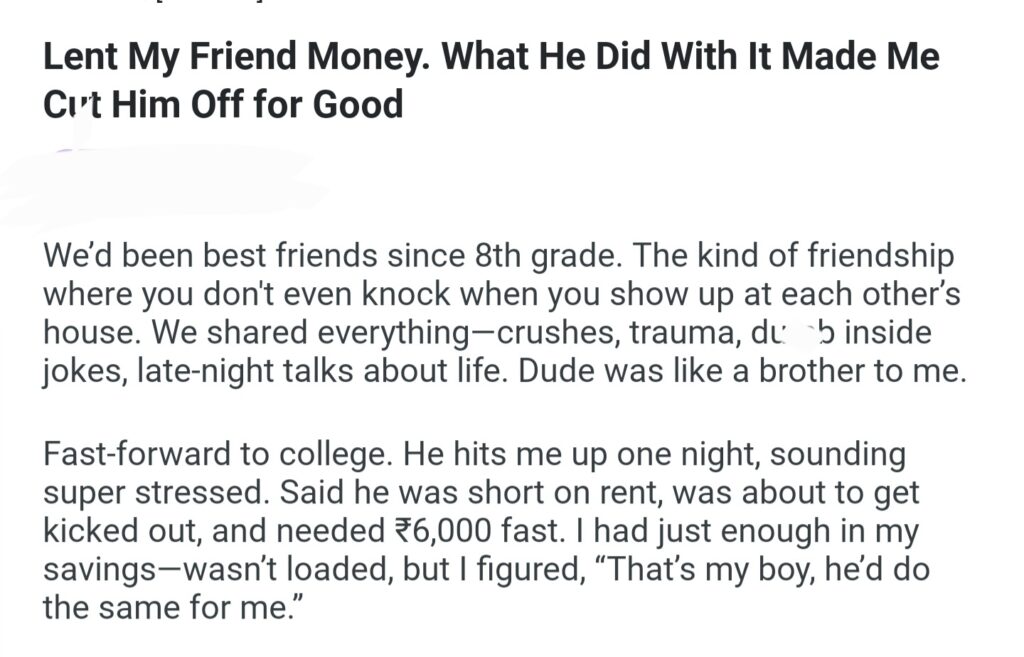Image resolution: width=1024 pixels, height=657 pixels.
Task: Click the sentence "Dude was like a brother"
Action: (x=736, y=371)
